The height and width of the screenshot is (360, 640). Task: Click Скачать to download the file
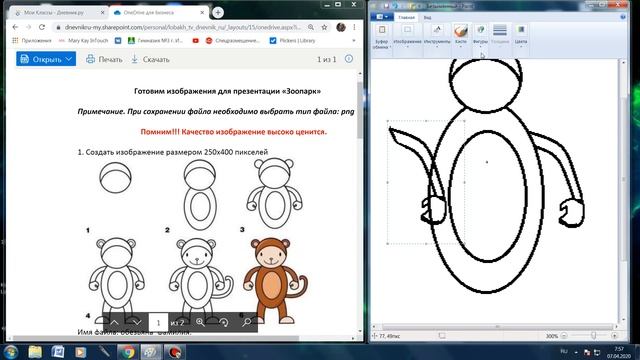click(150, 59)
